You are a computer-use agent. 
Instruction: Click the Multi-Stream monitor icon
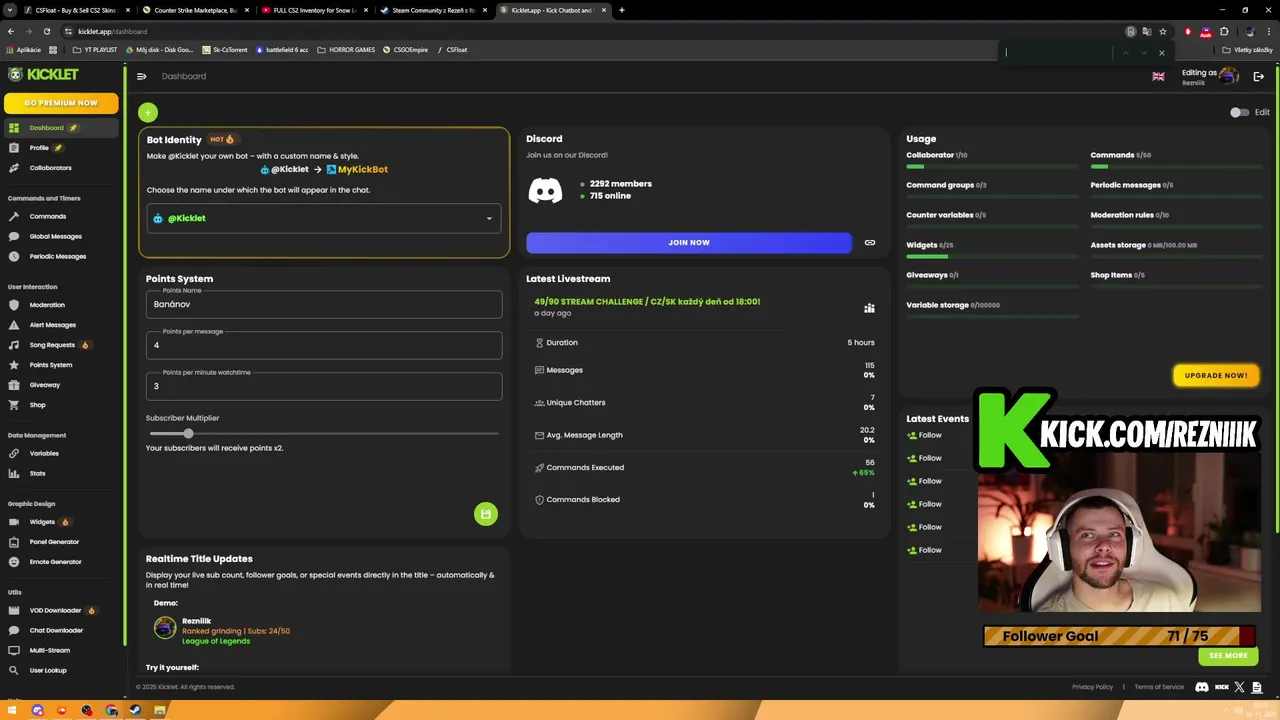click(14, 650)
